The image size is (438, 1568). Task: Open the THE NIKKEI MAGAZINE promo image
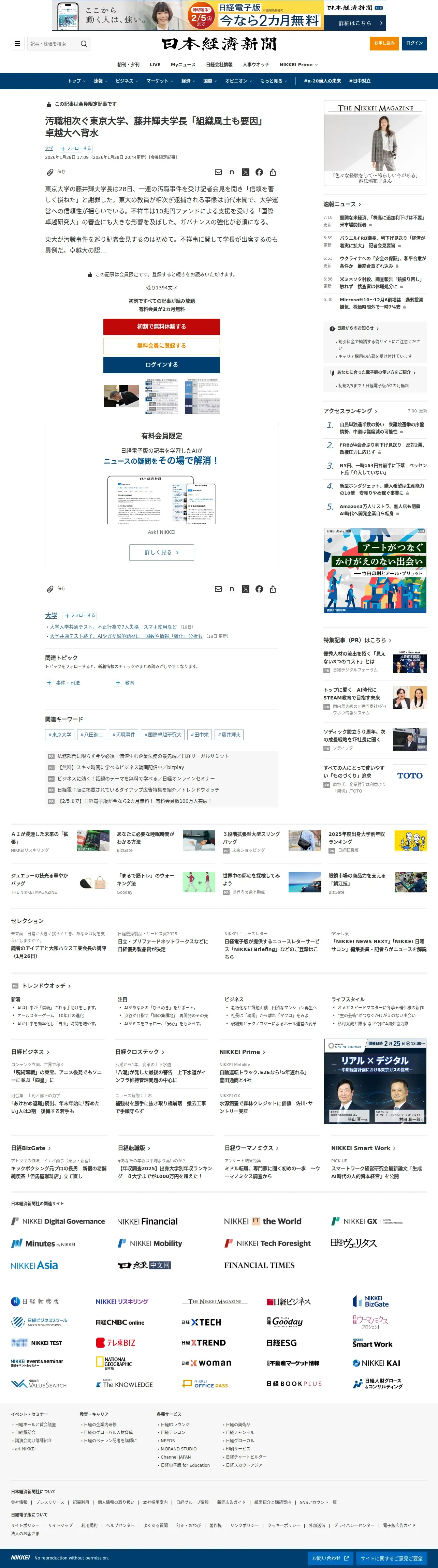pos(375,143)
